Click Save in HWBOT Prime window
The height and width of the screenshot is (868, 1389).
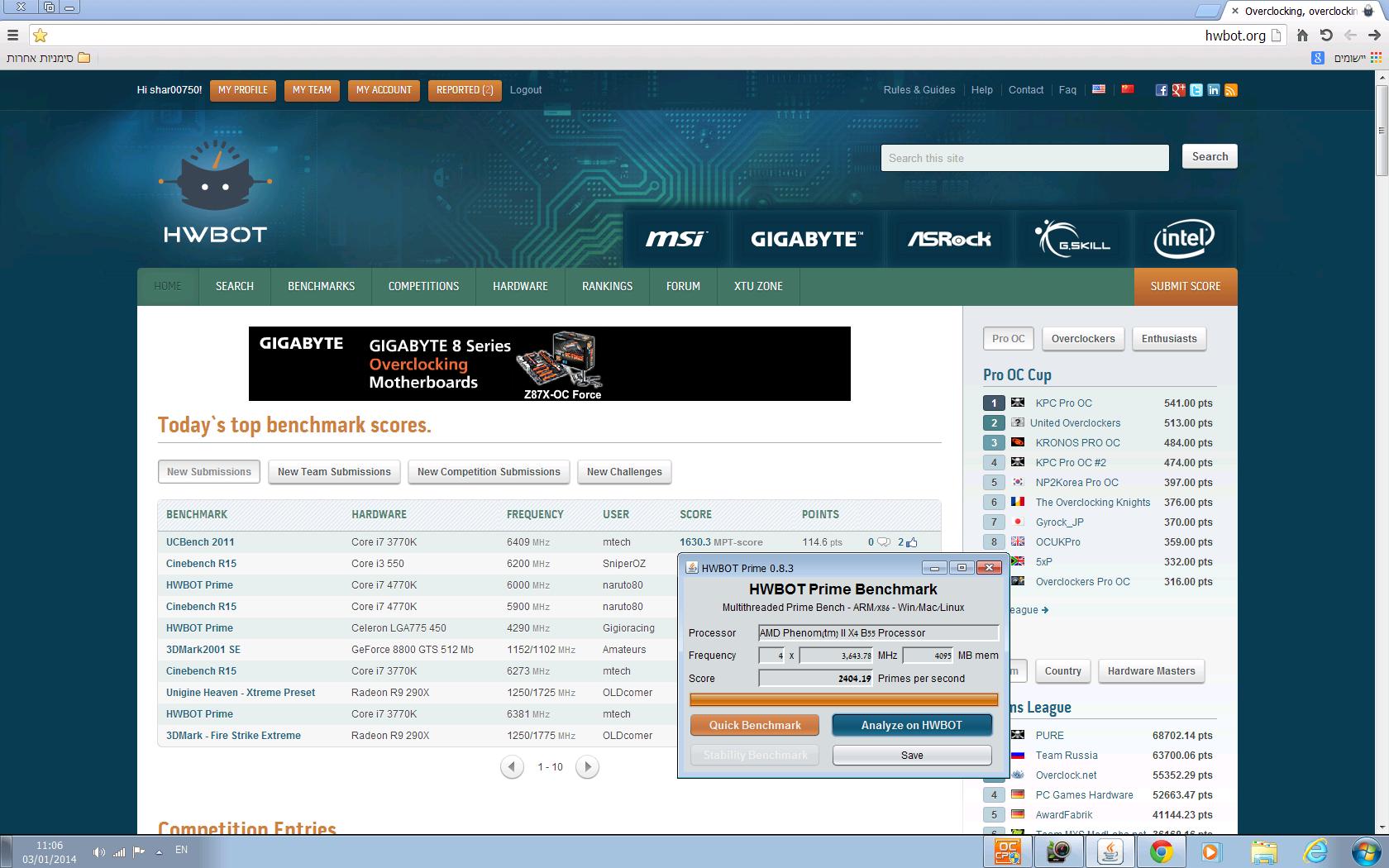tap(912, 756)
